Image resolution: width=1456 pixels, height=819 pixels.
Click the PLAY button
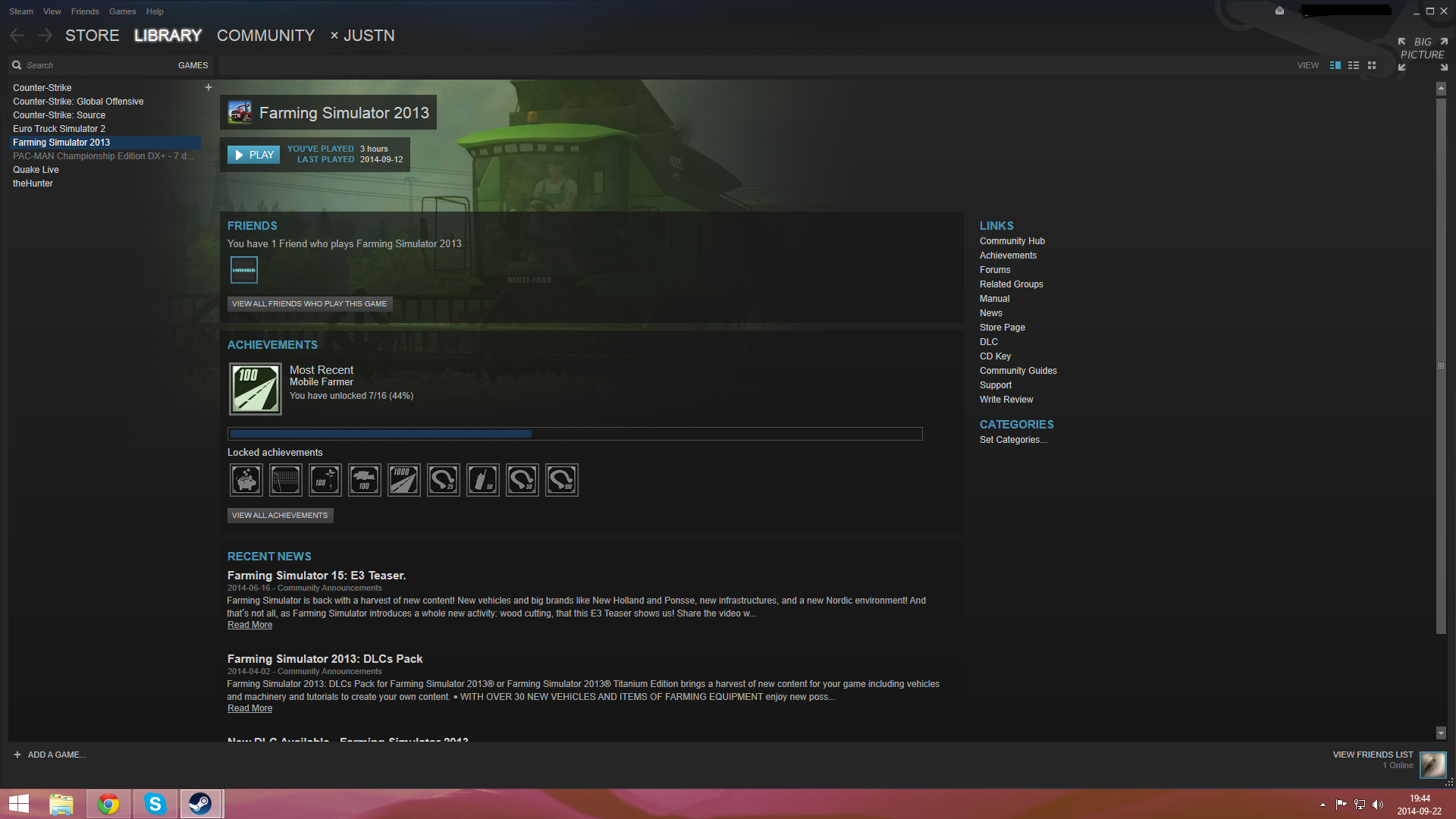click(254, 155)
